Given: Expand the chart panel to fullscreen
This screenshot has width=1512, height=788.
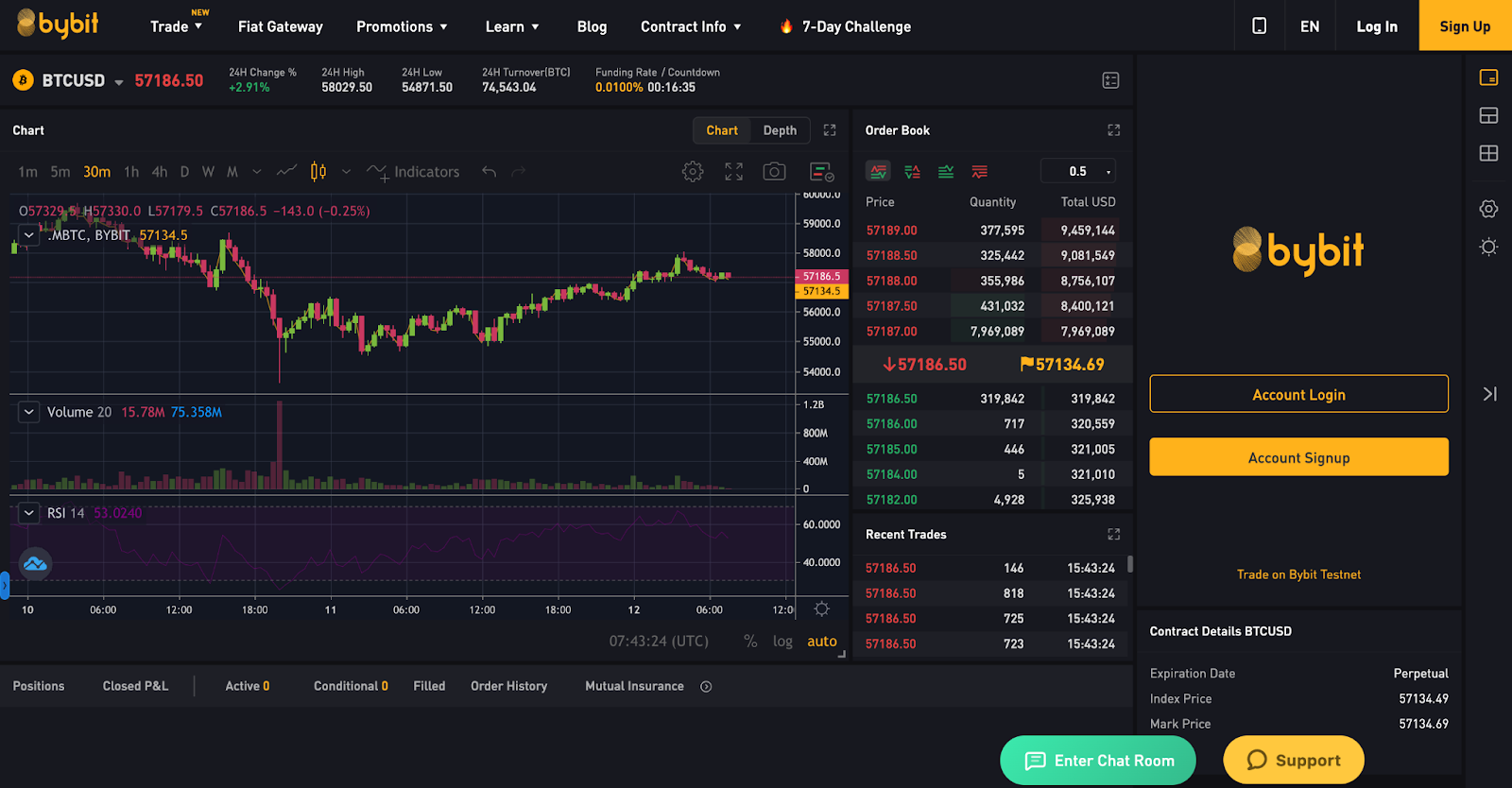Looking at the screenshot, I should (x=830, y=130).
